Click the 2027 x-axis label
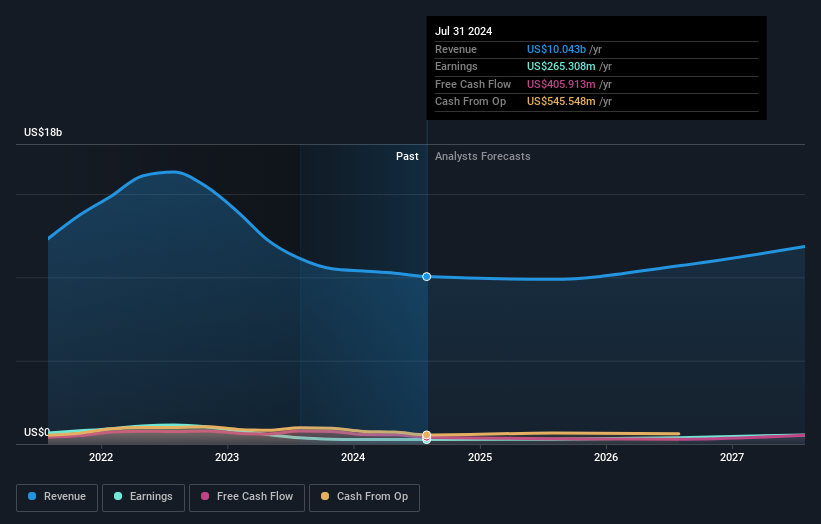Screen dimensions: 821x524 point(731,457)
